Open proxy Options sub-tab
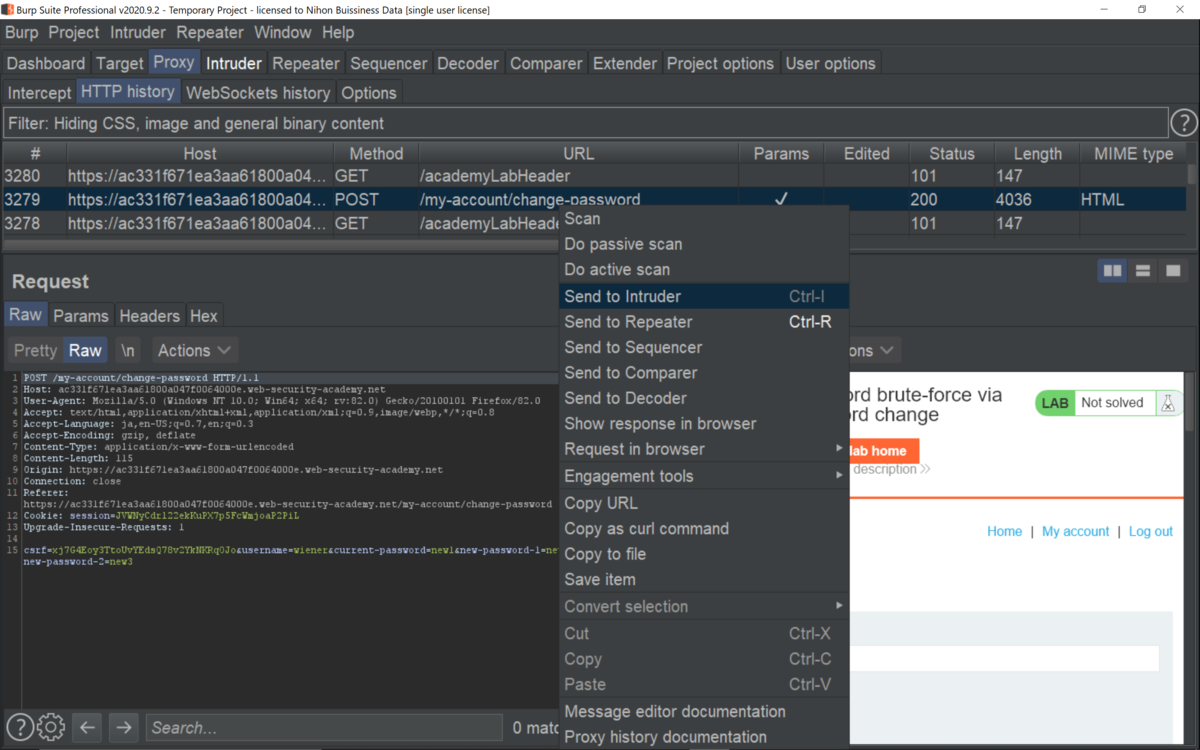Viewport: 1200px width, 750px height. point(369,93)
